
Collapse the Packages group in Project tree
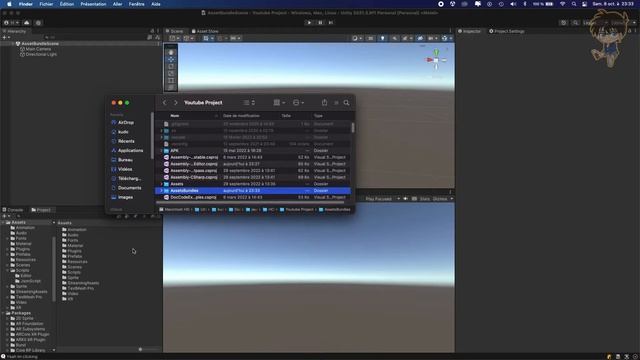3,313
